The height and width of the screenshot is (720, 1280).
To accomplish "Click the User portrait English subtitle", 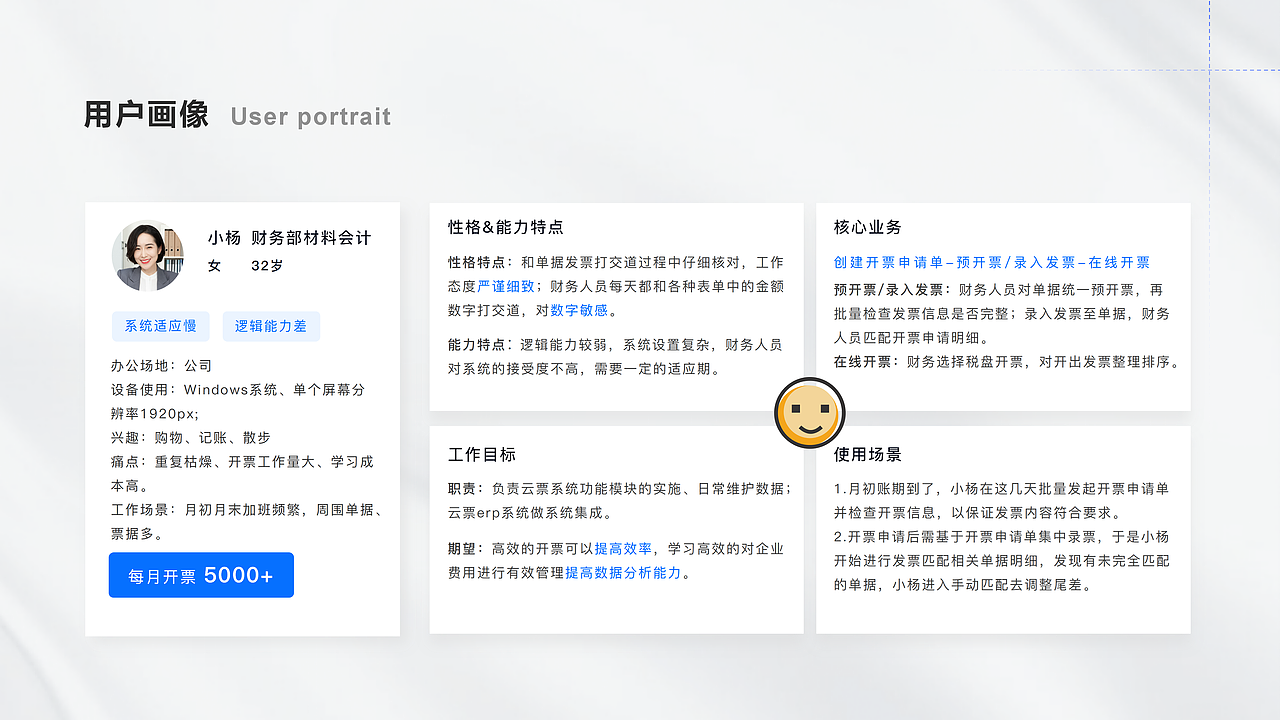I will [x=310, y=117].
